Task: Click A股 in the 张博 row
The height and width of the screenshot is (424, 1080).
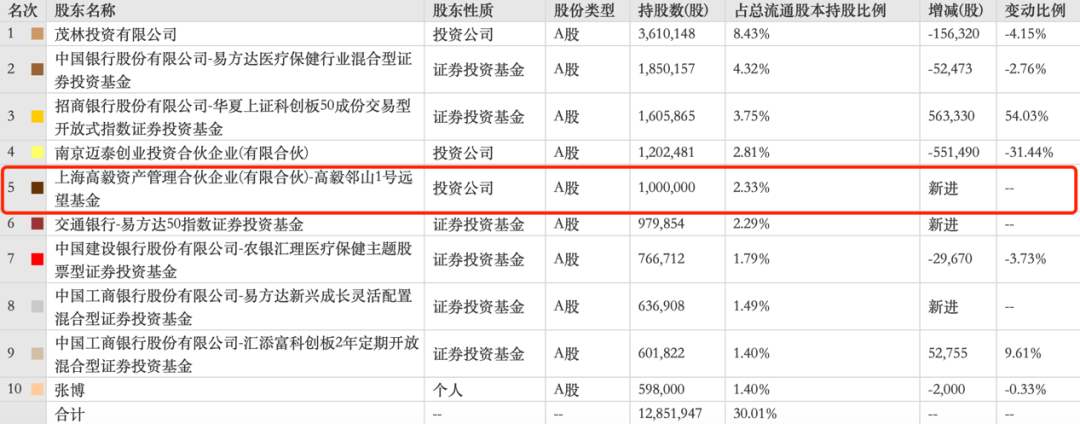Action: pos(567,390)
